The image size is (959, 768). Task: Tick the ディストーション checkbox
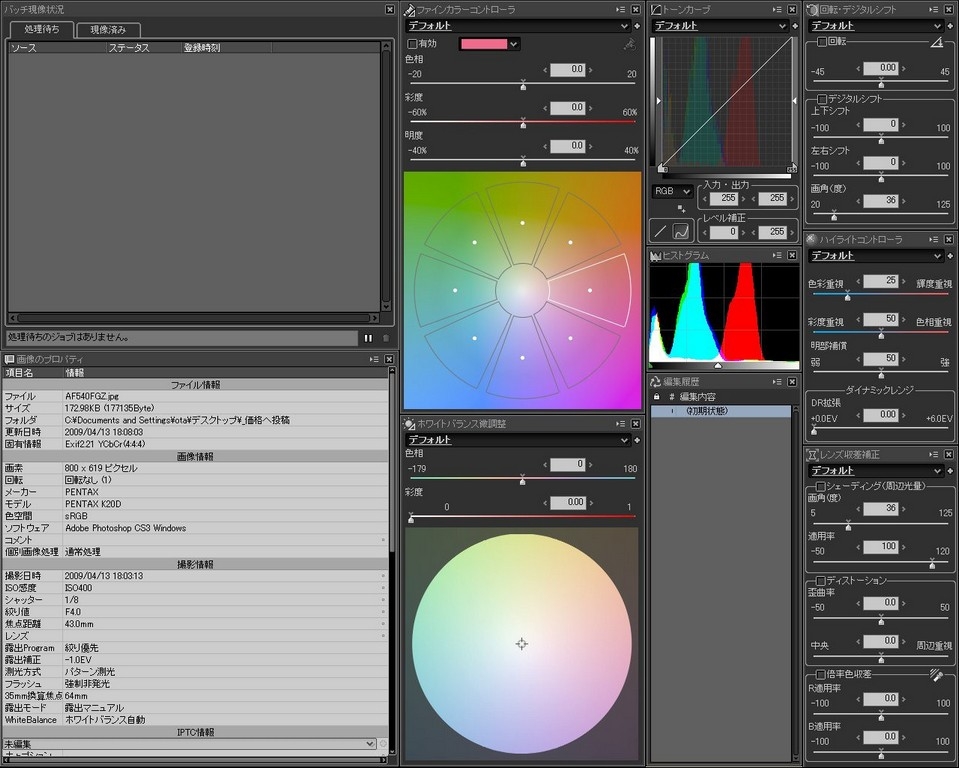point(822,580)
